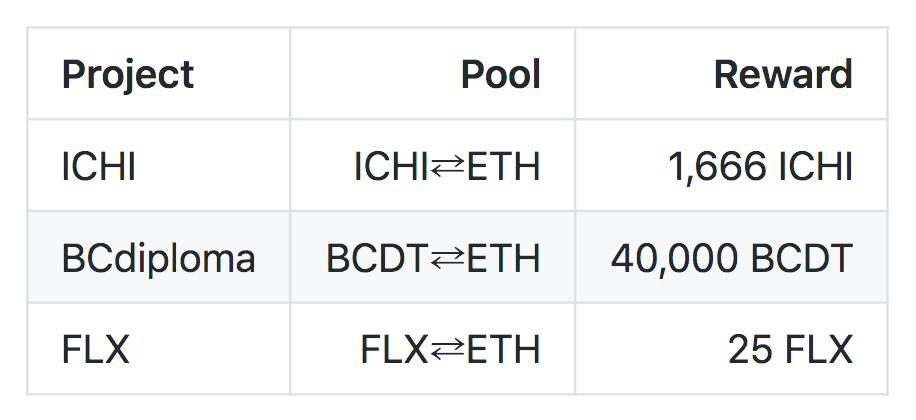Click ETH in the BCdiploma pool row

(504, 259)
